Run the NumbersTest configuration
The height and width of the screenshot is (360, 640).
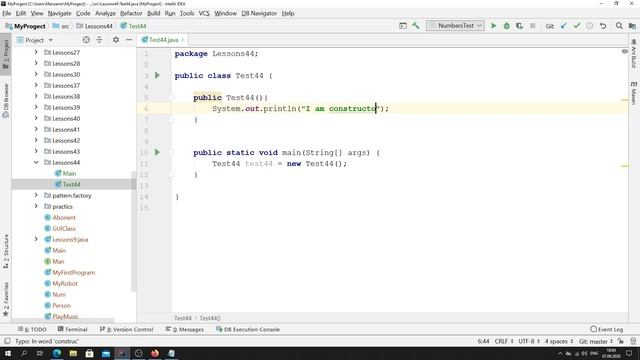(493, 26)
